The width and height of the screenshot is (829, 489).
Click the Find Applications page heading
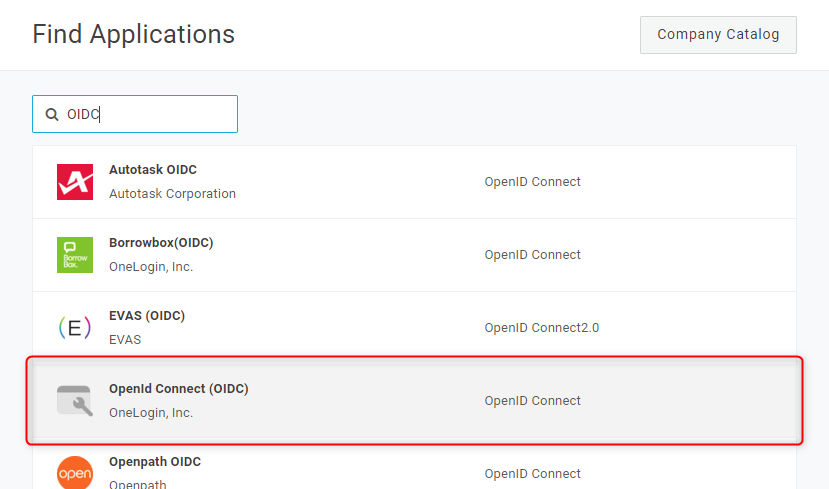coord(134,35)
